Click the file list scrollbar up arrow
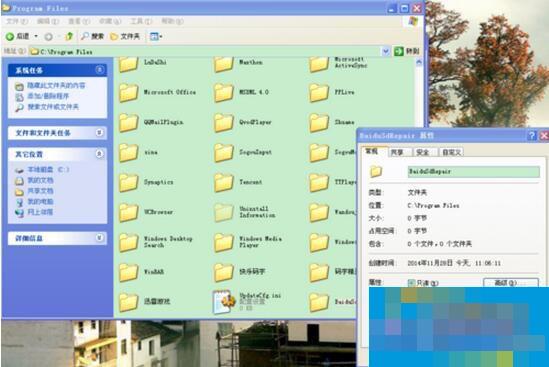 pyautogui.click(x=419, y=62)
